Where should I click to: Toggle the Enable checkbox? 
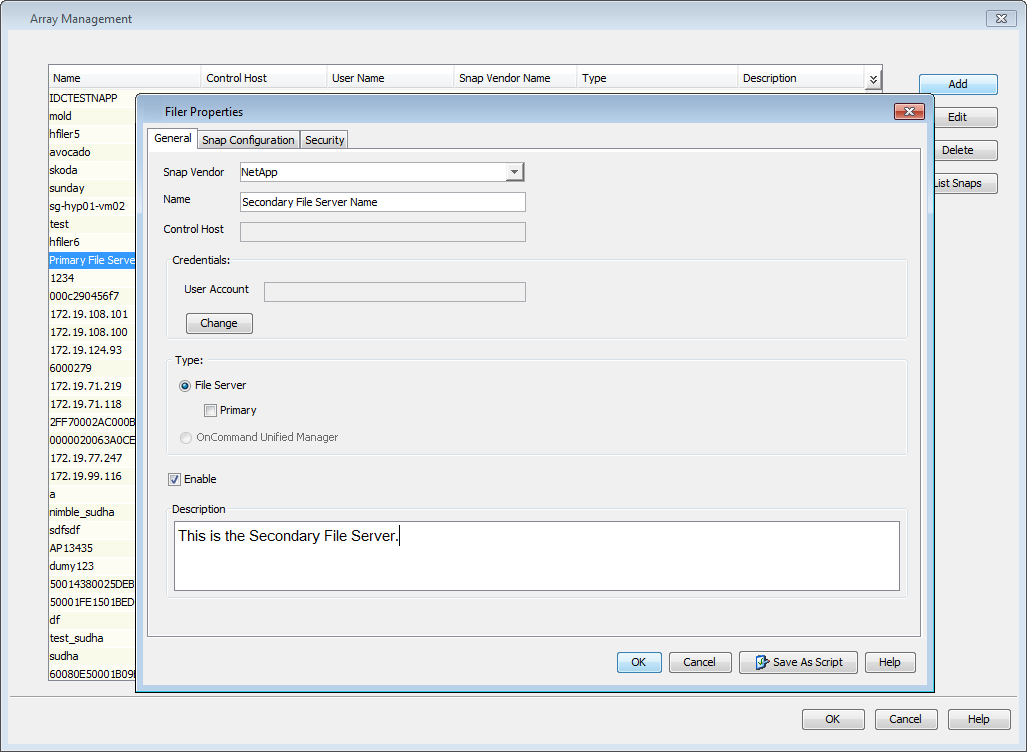click(x=175, y=479)
